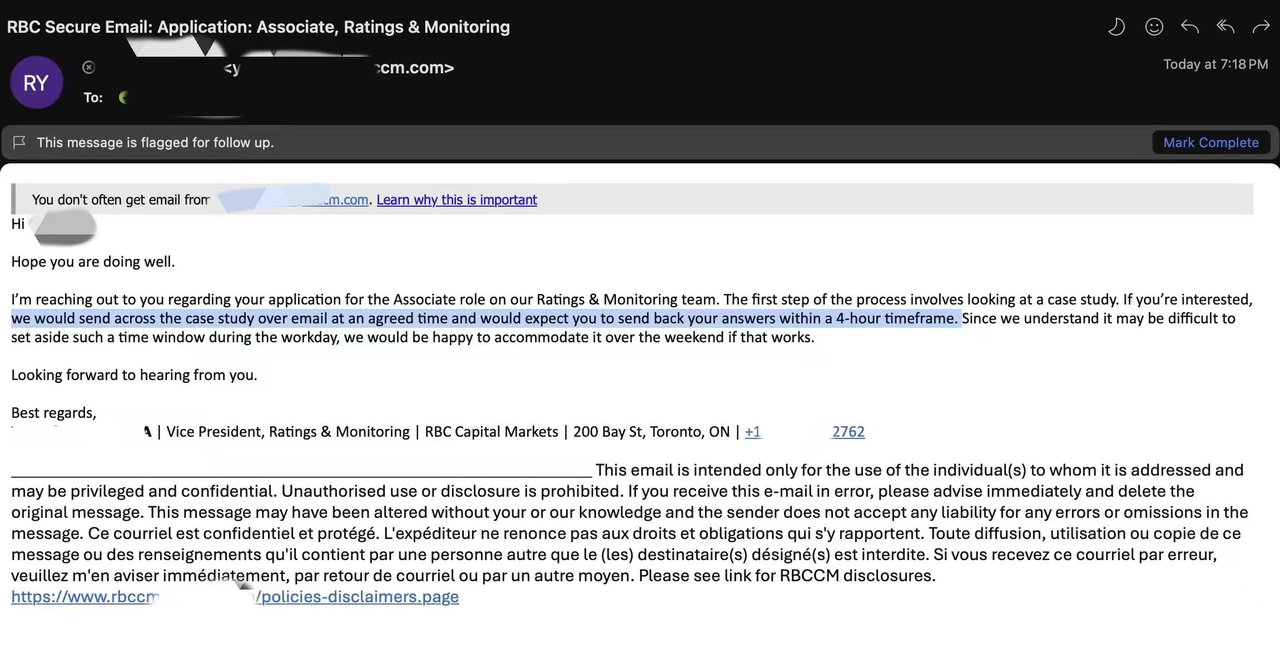Open the emoji reaction smiley icon
This screenshot has width=1280, height=649.
[1154, 27]
